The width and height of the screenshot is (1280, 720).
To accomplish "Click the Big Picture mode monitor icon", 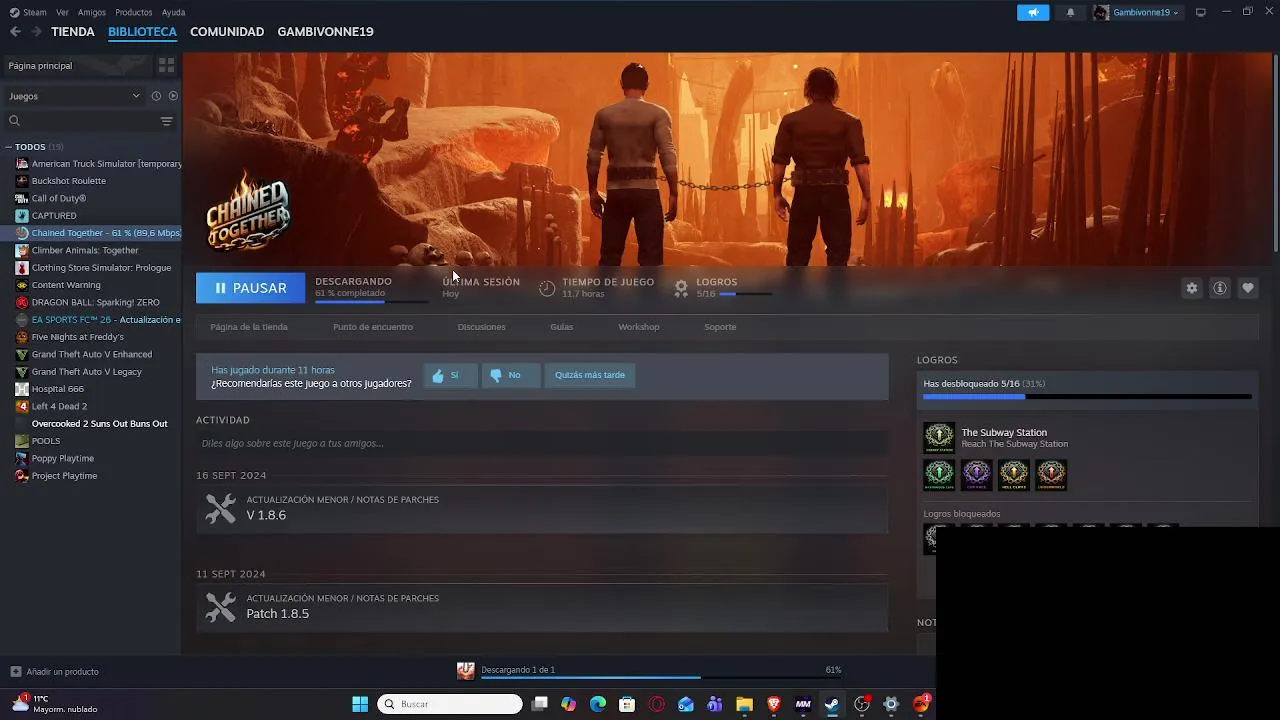I will (1201, 12).
